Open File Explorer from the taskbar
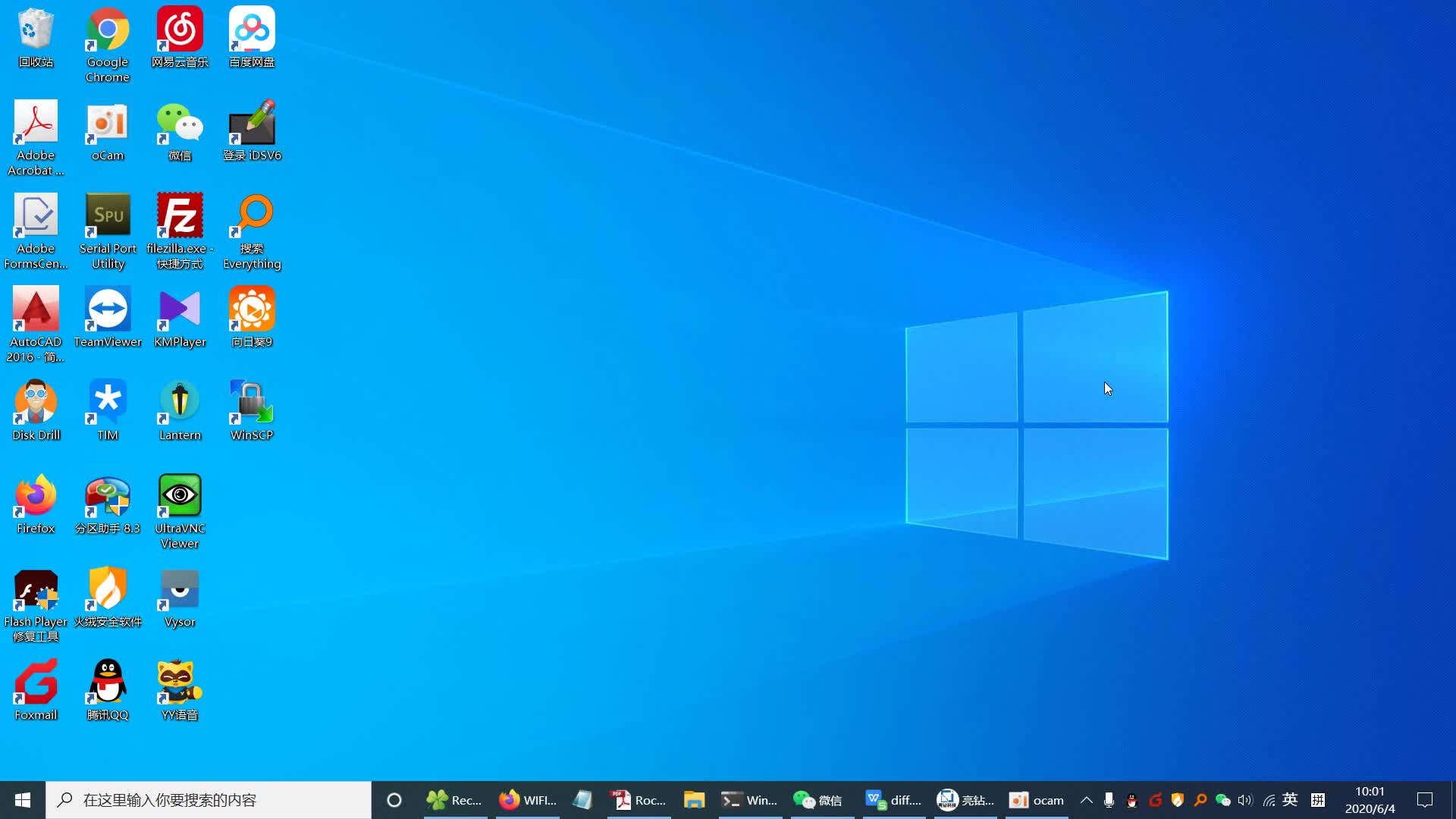Image resolution: width=1456 pixels, height=819 pixels. (x=694, y=800)
